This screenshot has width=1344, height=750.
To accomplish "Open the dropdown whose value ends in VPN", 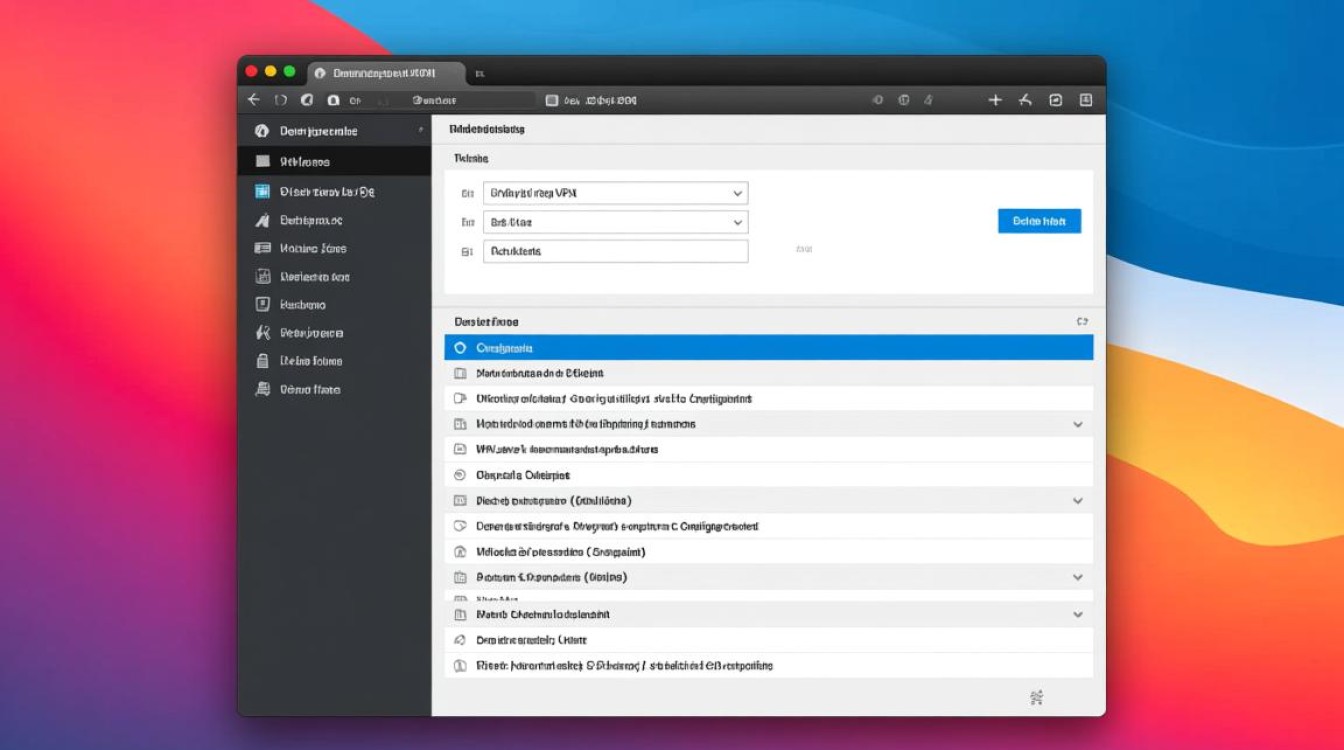I will [x=615, y=193].
